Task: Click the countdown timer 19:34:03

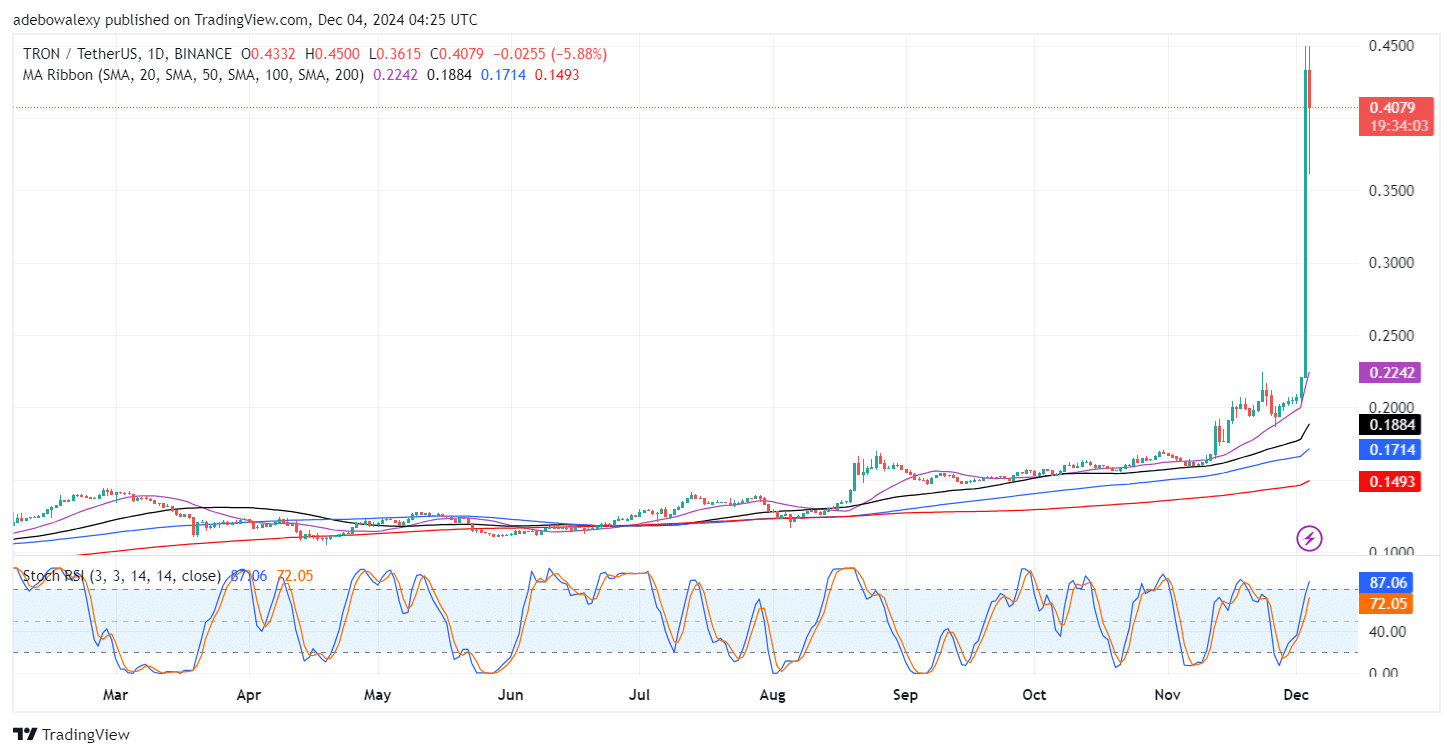Action: point(1398,126)
